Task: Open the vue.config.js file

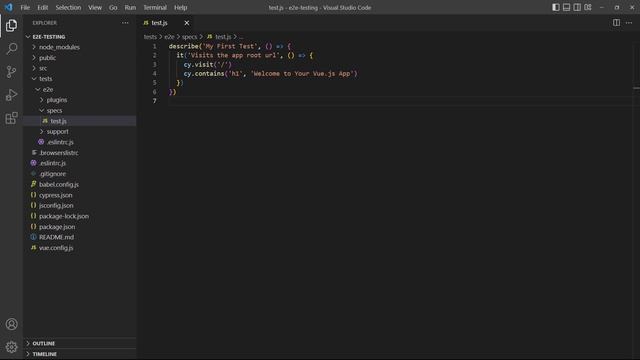Action: [80, 248]
